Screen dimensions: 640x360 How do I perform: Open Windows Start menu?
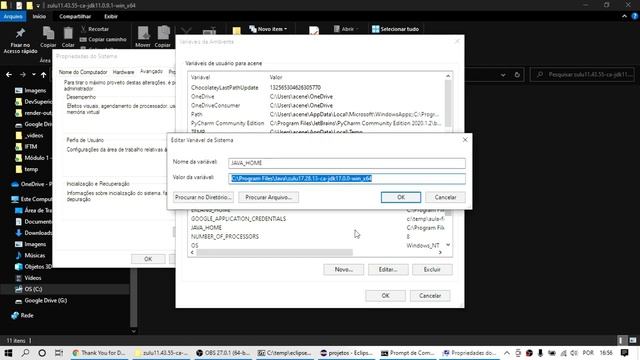point(8,353)
